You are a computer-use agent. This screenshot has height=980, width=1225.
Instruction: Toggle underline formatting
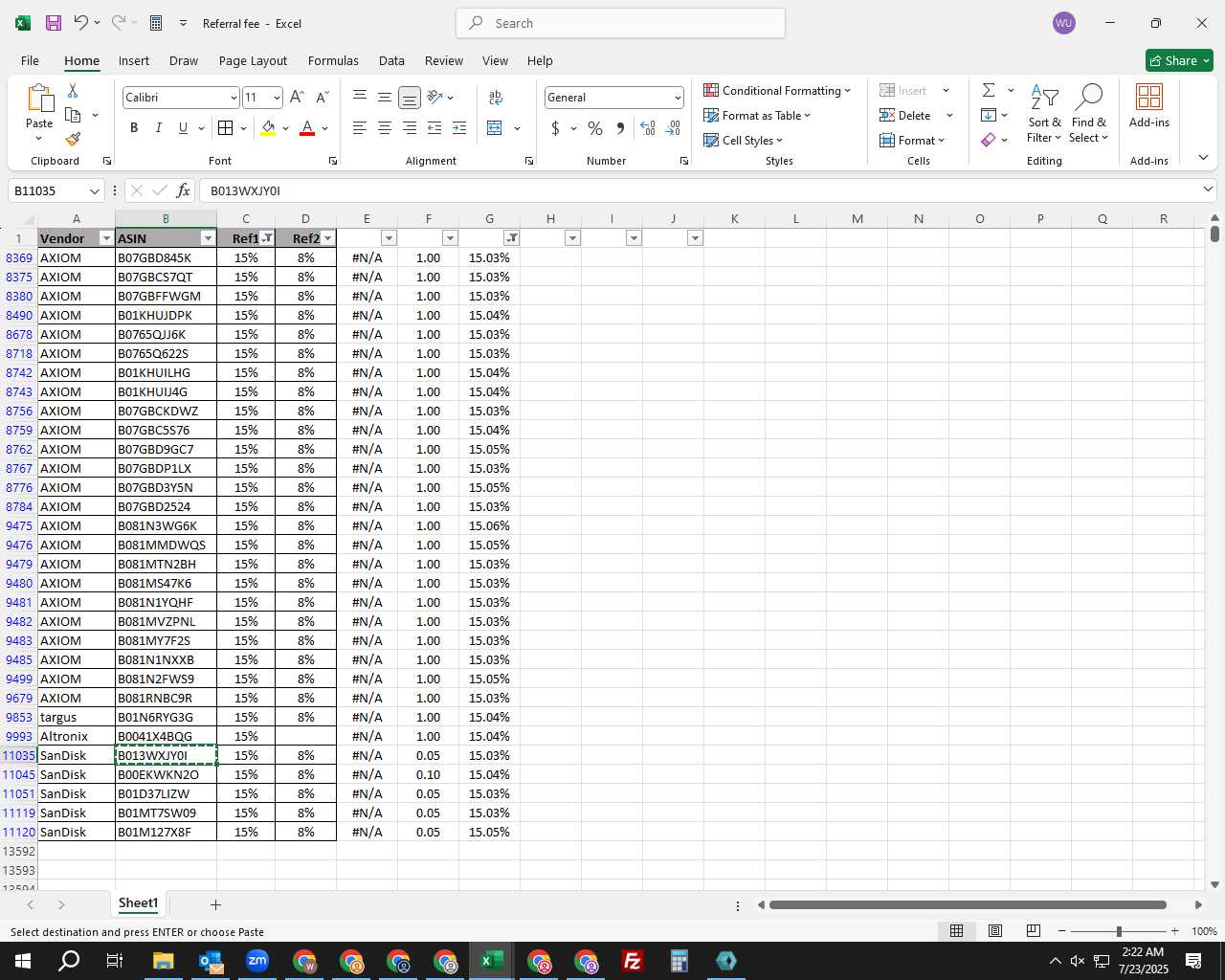tap(183, 128)
